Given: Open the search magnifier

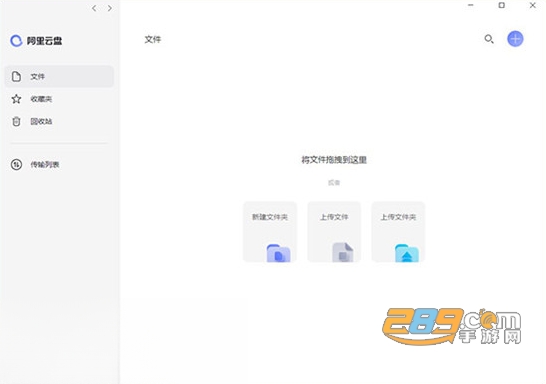Looking at the screenshot, I should (489, 39).
